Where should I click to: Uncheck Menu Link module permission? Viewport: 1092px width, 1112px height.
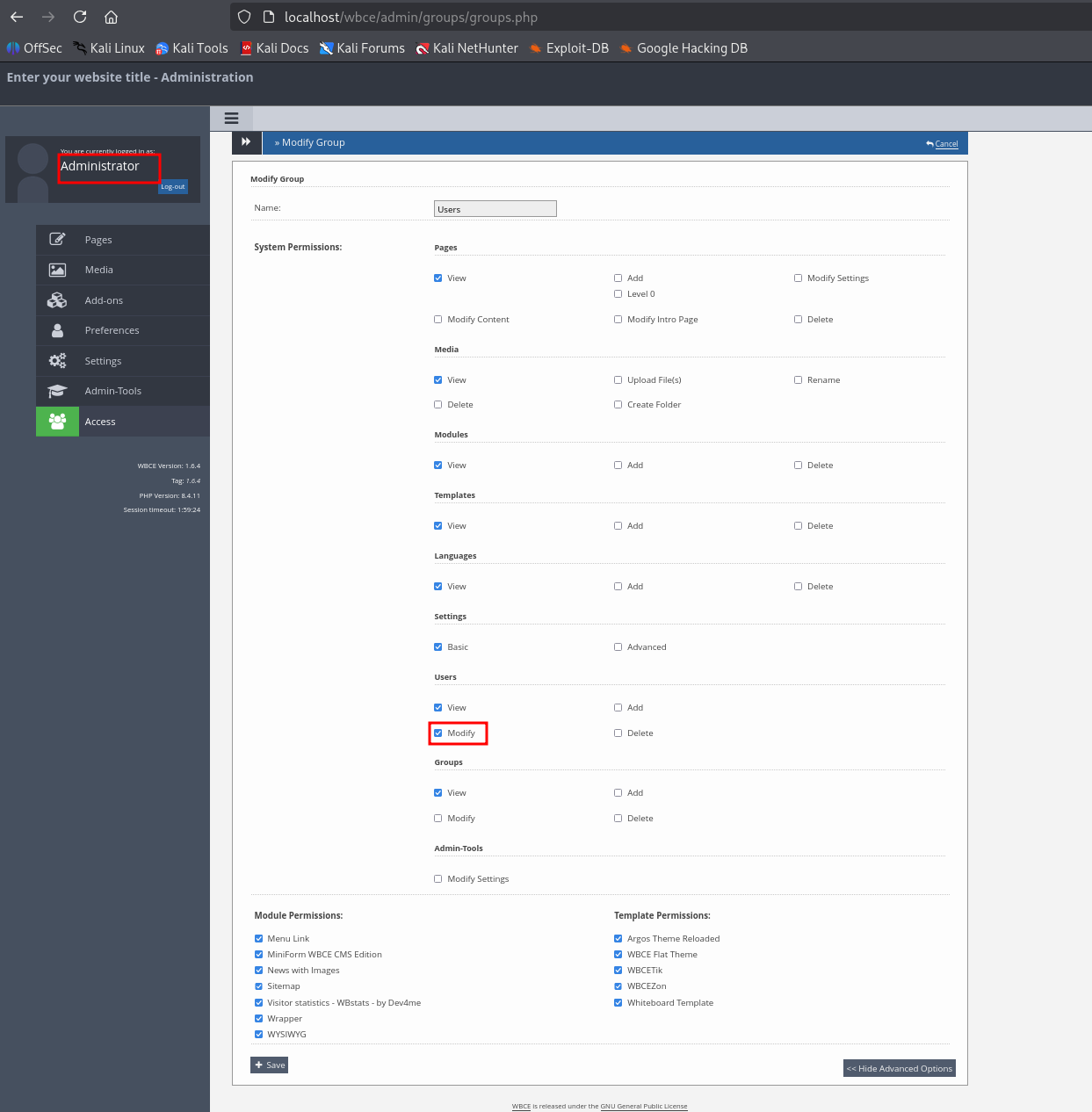click(x=259, y=938)
